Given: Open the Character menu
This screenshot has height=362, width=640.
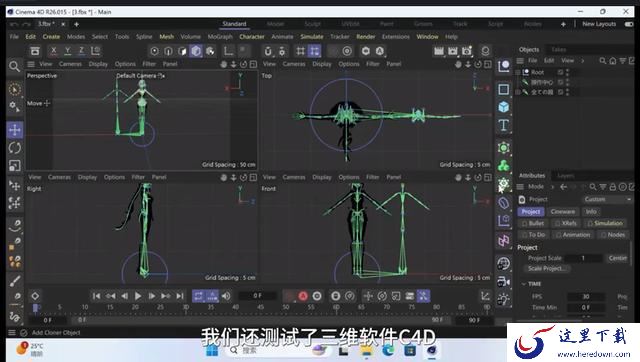Looking at the screenshot, I should click(252, 37).
